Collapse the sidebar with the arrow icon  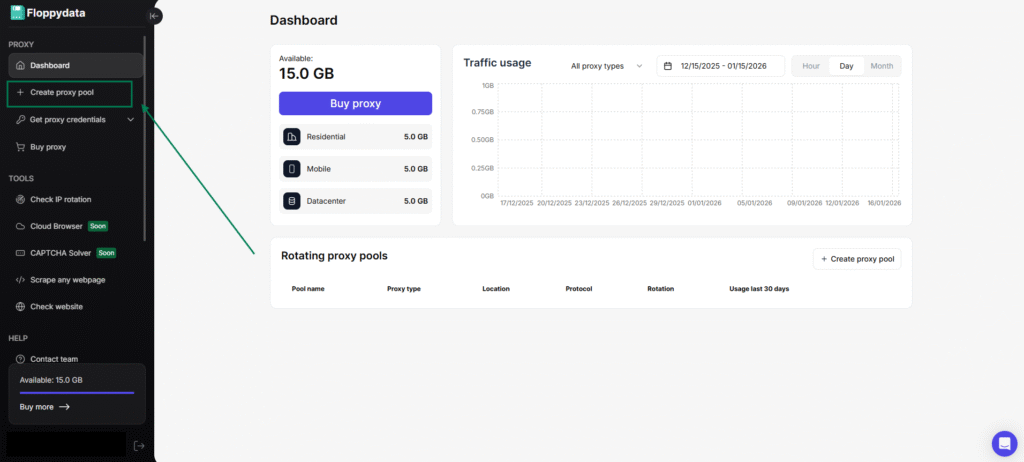tap(154, 16)
